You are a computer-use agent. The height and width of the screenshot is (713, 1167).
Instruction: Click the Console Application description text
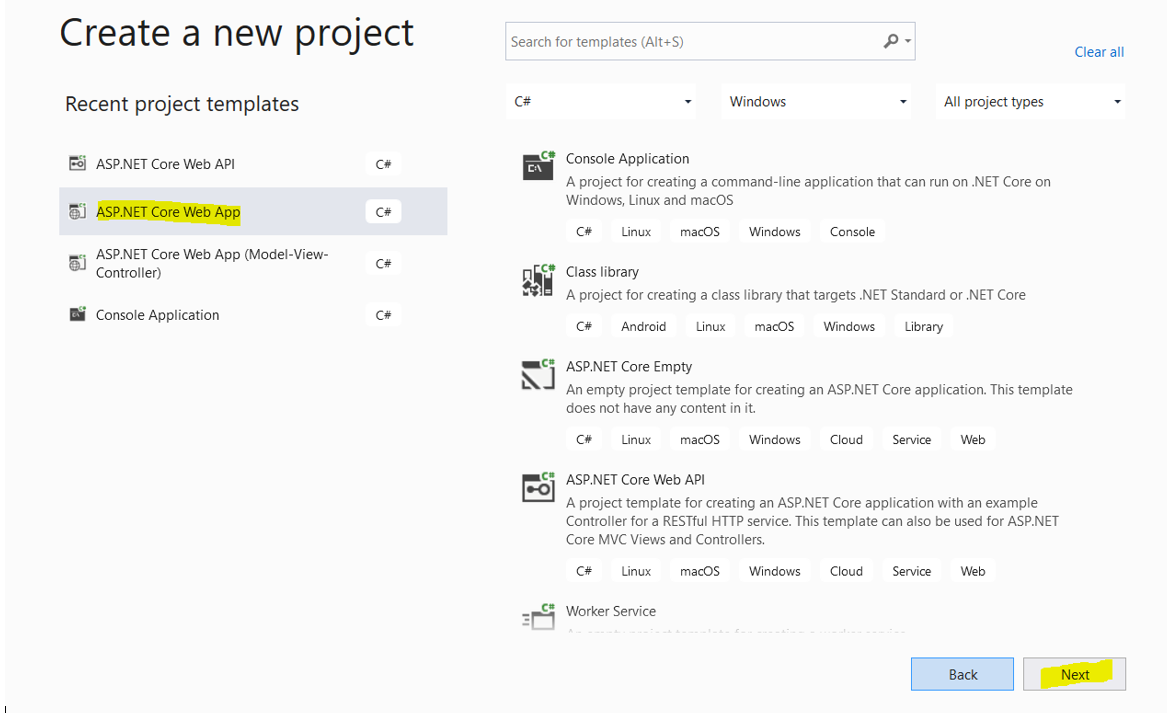pos(808,191)
